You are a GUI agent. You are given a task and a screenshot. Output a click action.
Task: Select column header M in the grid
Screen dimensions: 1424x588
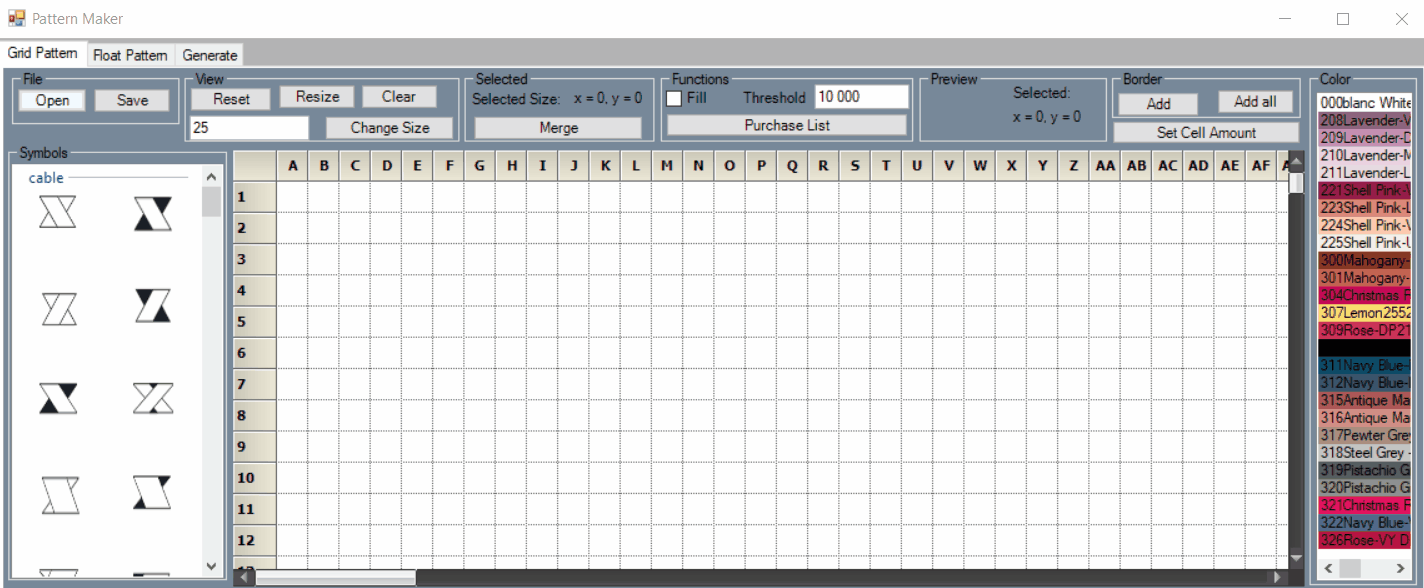667,166
